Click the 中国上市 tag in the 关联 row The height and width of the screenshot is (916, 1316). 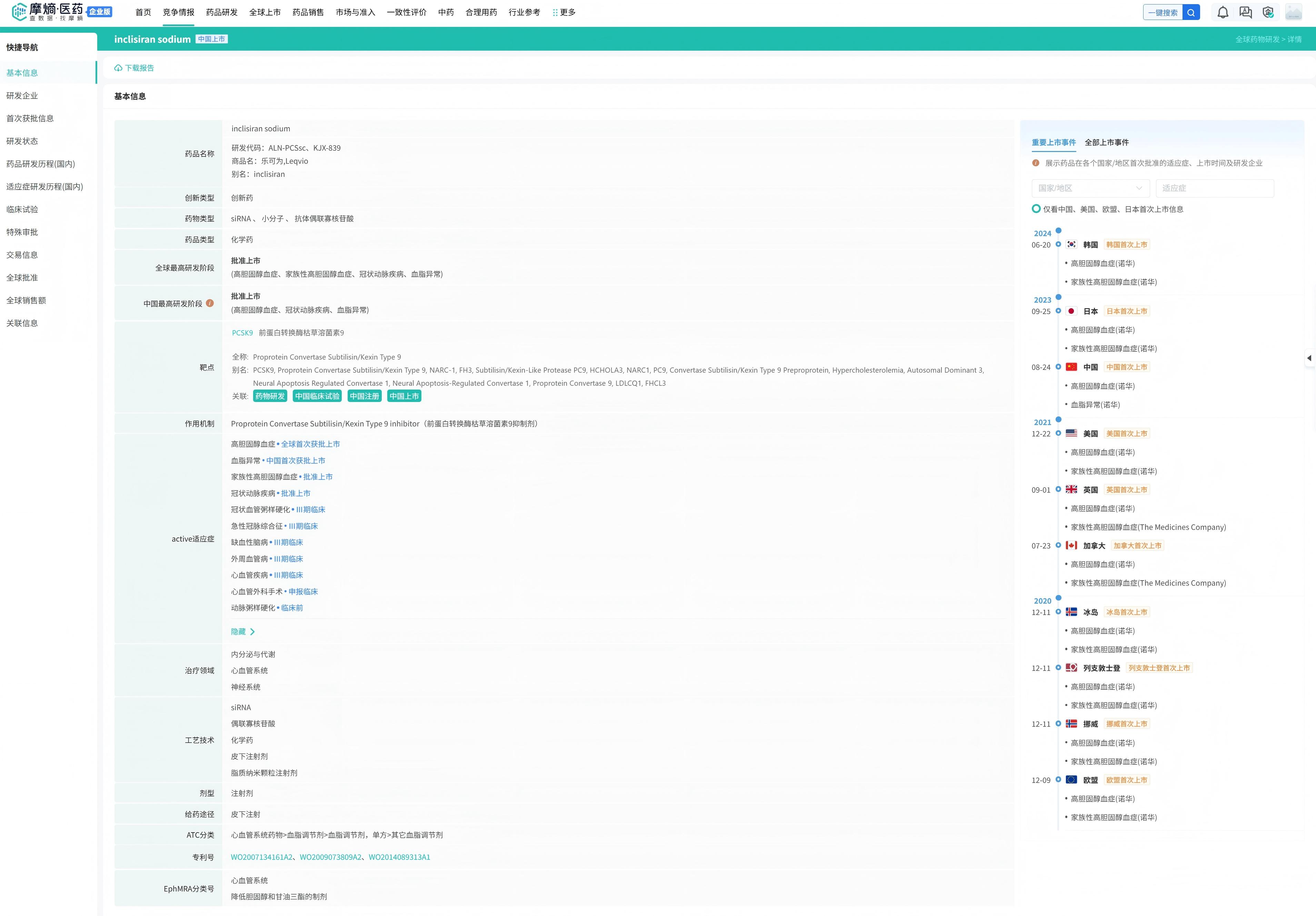pos(404,396)
